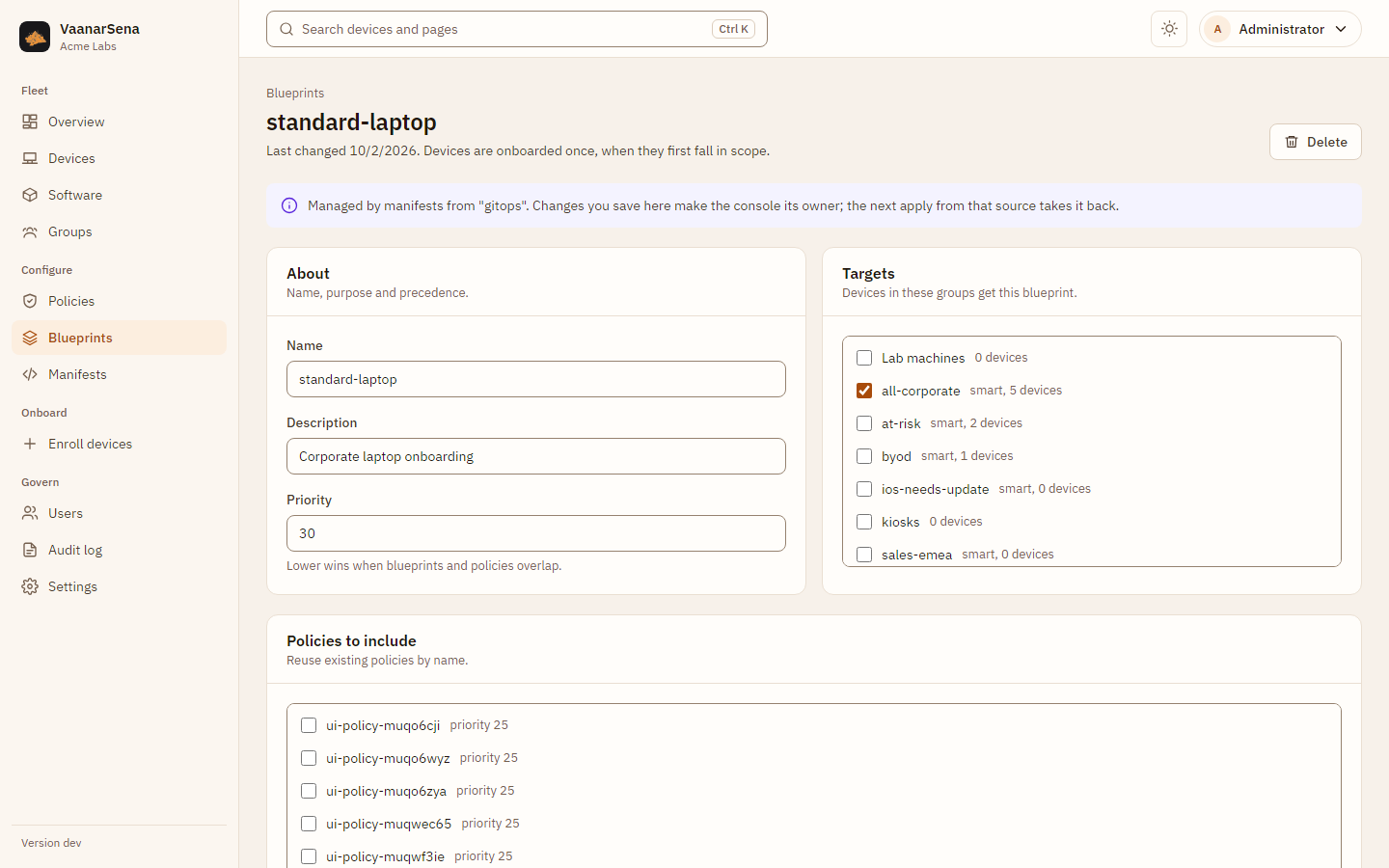Viewport: 1389px width, 868px height.
Task: Open Policies page from sidebar
Action: tap(119, 301)
